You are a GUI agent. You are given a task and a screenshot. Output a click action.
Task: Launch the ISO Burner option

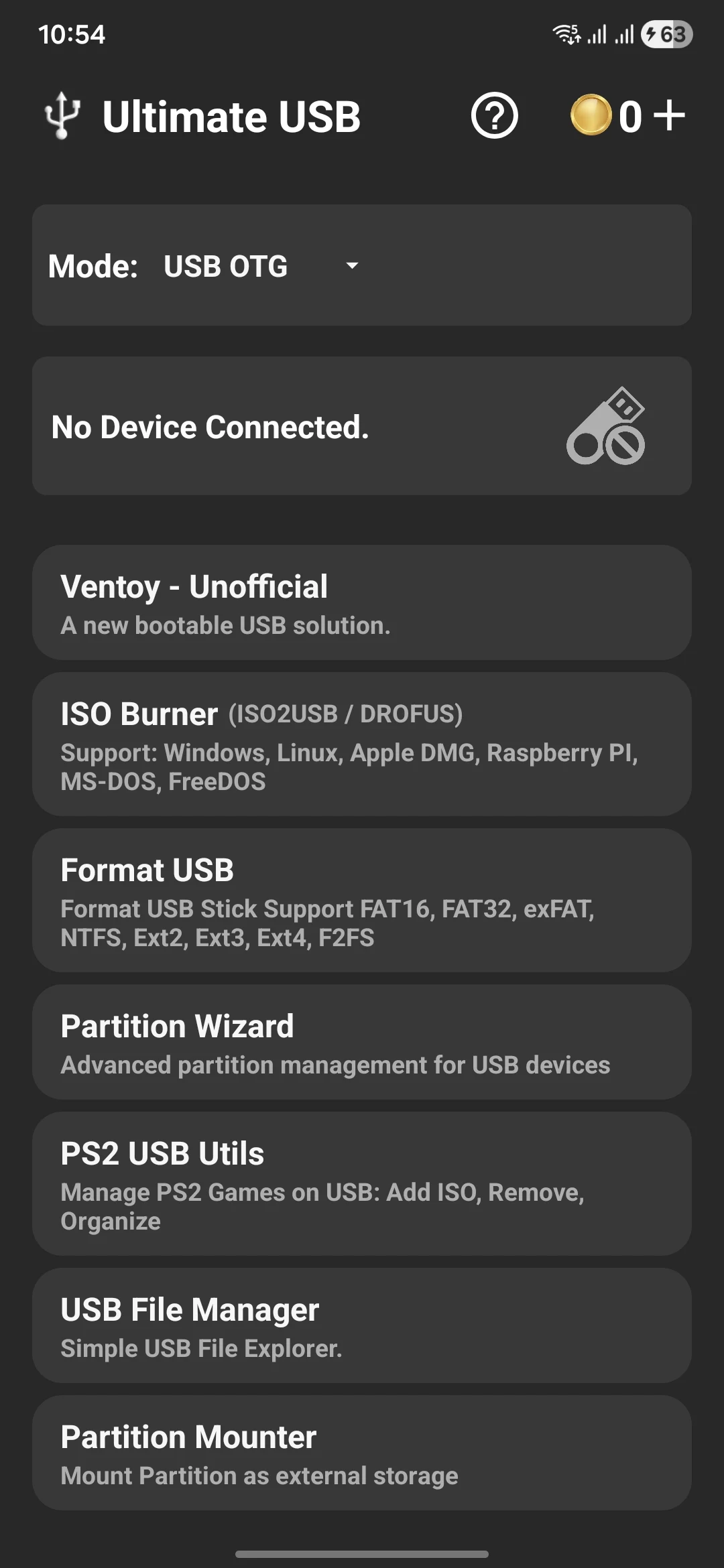click(362, 744)
